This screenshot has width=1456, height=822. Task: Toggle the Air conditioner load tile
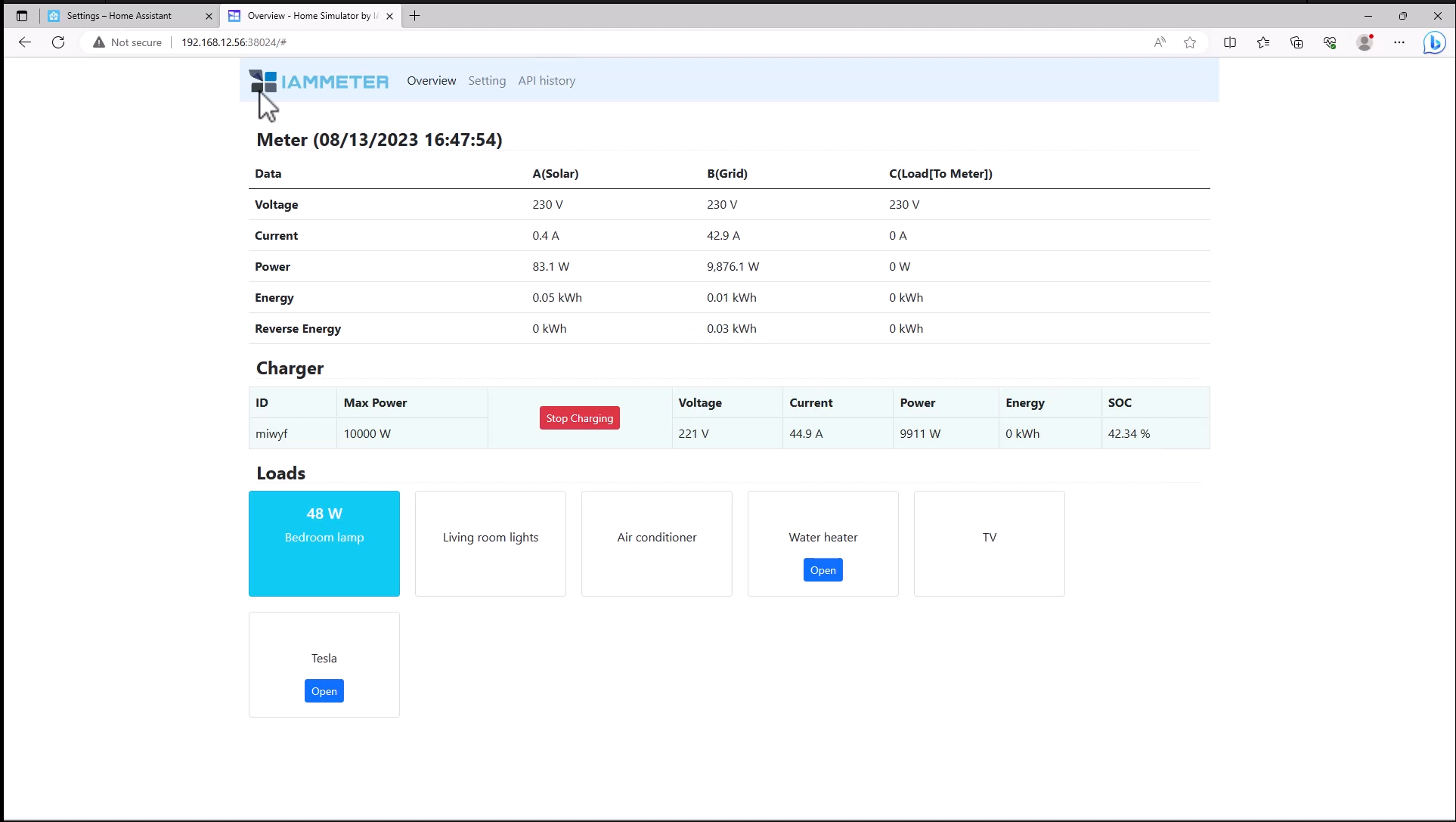click(657, 543)
